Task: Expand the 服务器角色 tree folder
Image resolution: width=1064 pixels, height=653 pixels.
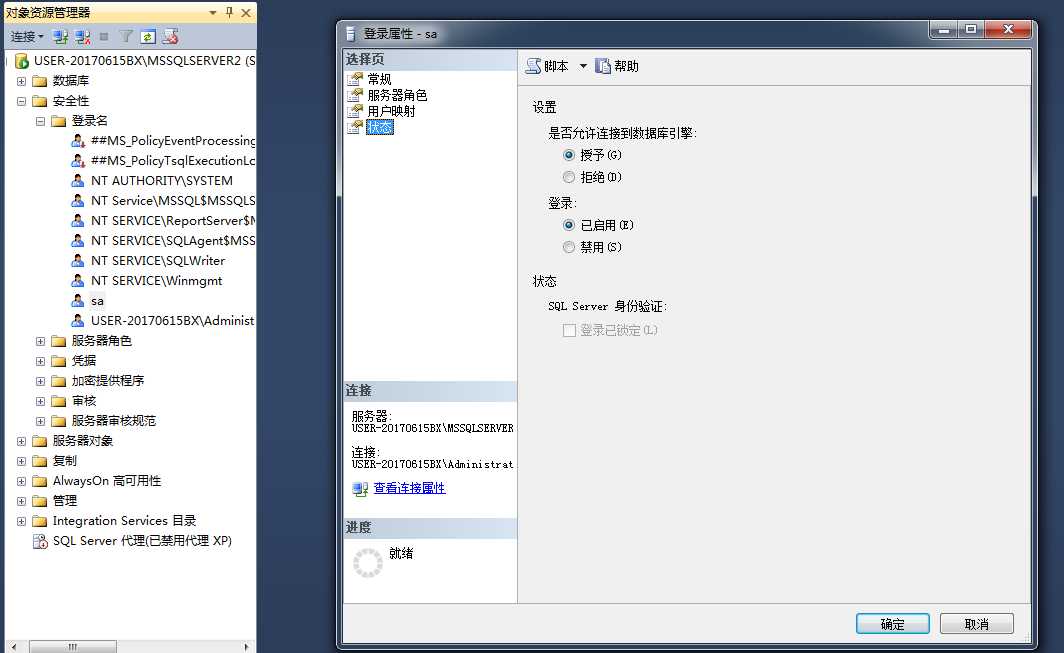Action: click(x=40, y=341)
